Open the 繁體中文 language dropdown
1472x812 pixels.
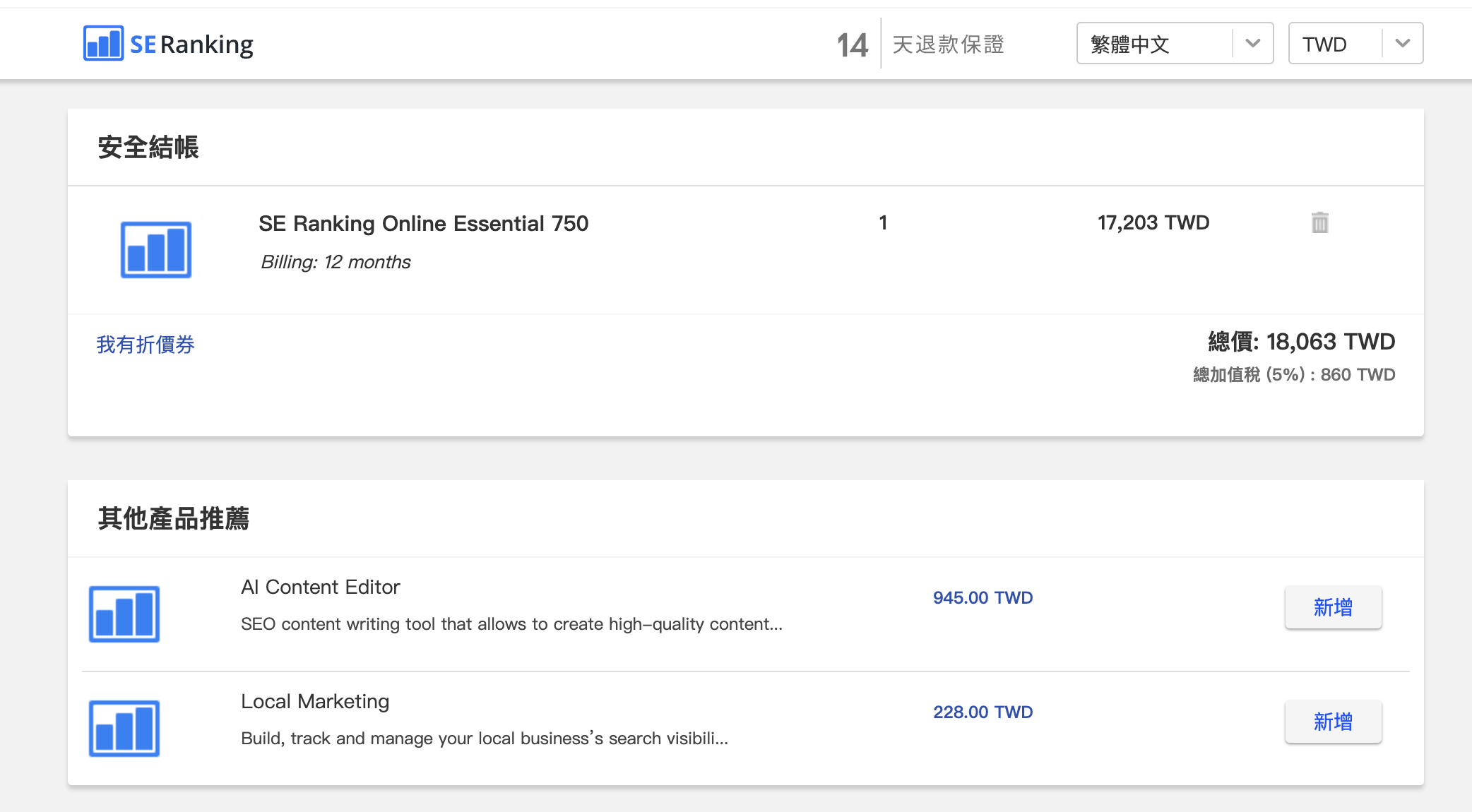[1175, 44]
